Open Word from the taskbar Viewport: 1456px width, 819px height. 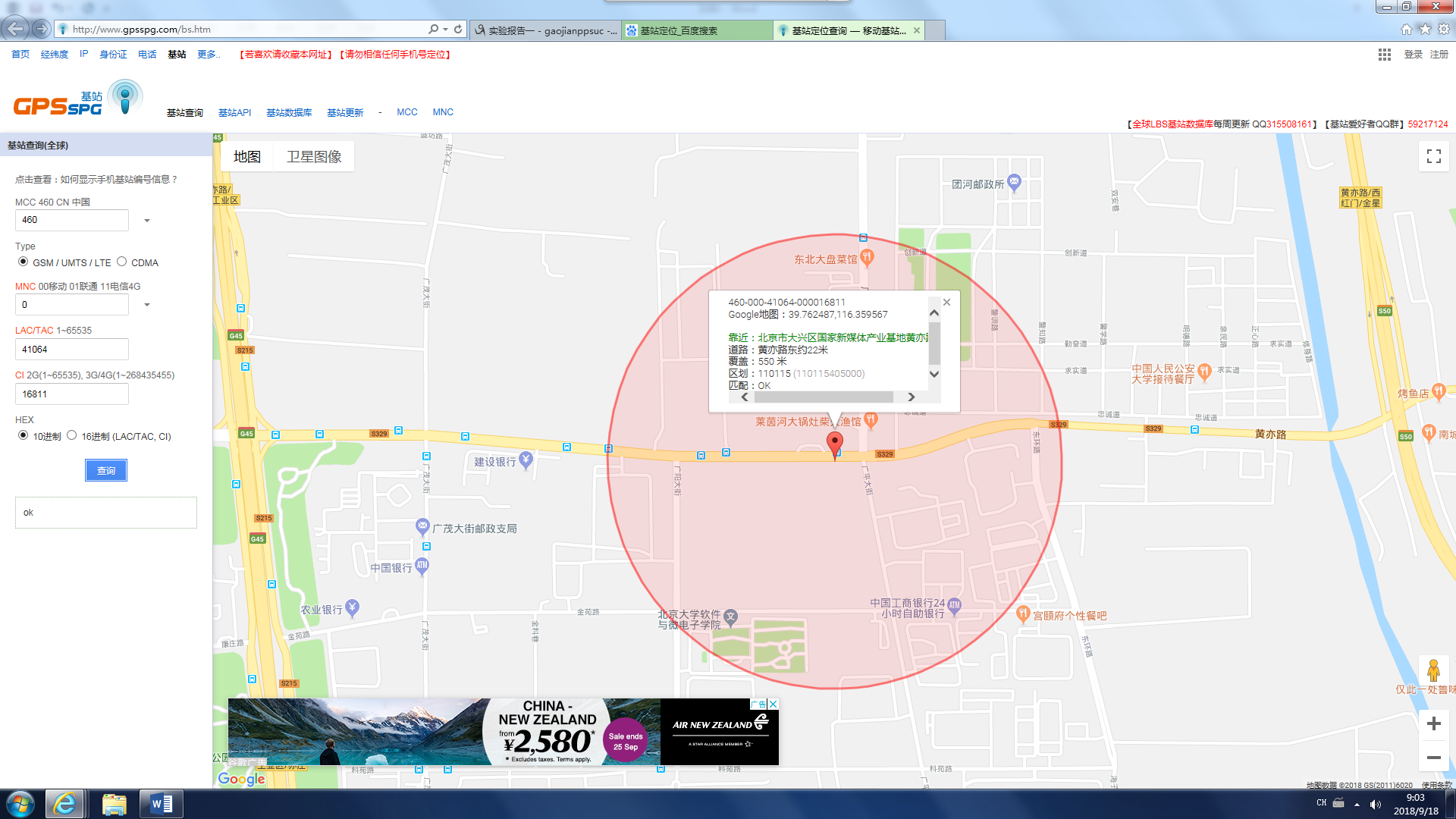pos(161,804)
